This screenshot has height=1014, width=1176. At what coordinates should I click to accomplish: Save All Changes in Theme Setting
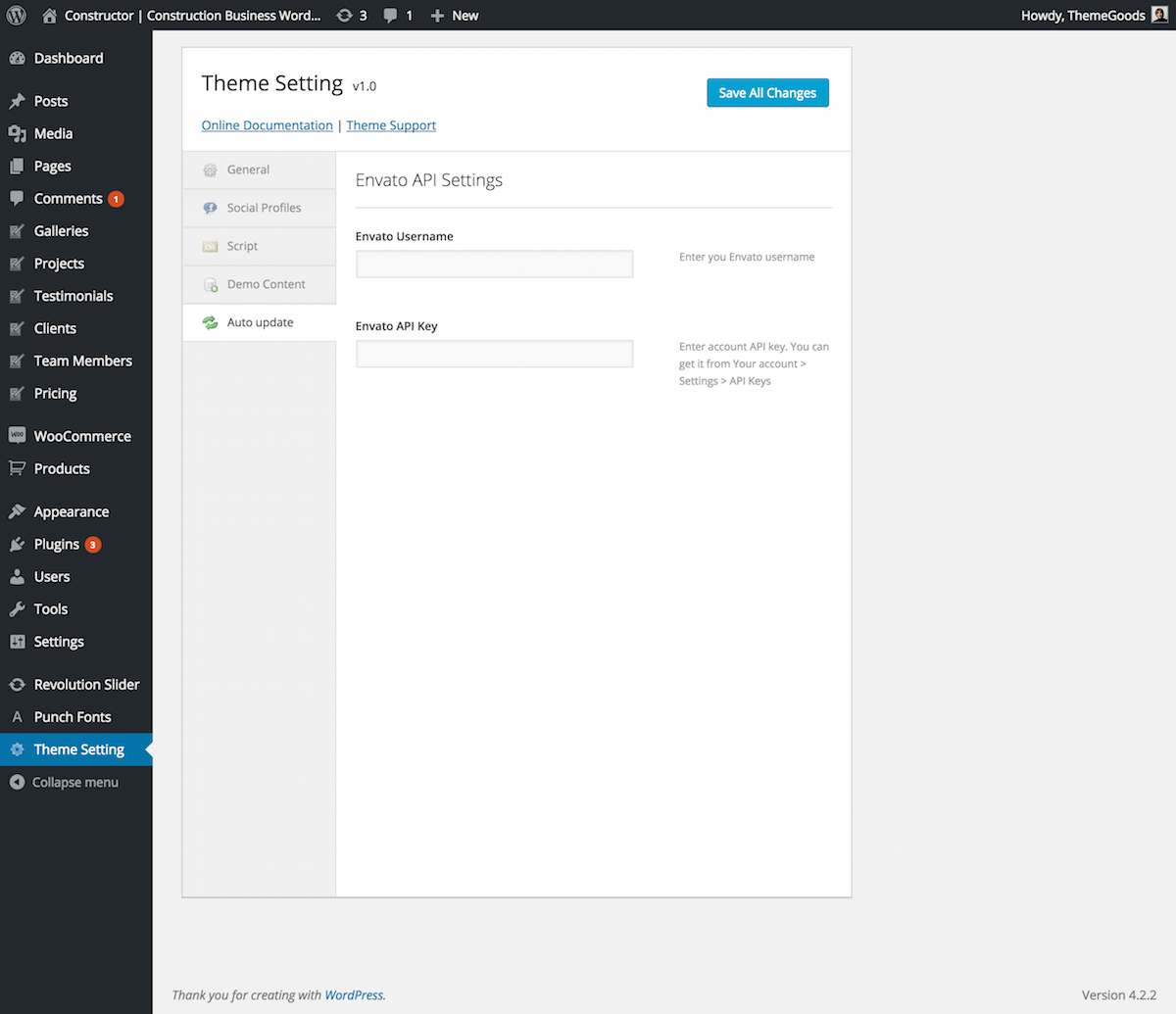(767, 92)
